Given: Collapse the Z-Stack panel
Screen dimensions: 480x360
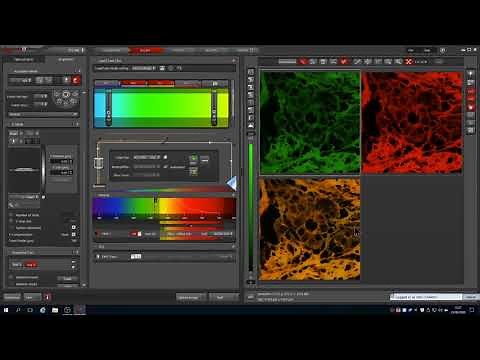Looking at the screenshot, I should (77, 124).
